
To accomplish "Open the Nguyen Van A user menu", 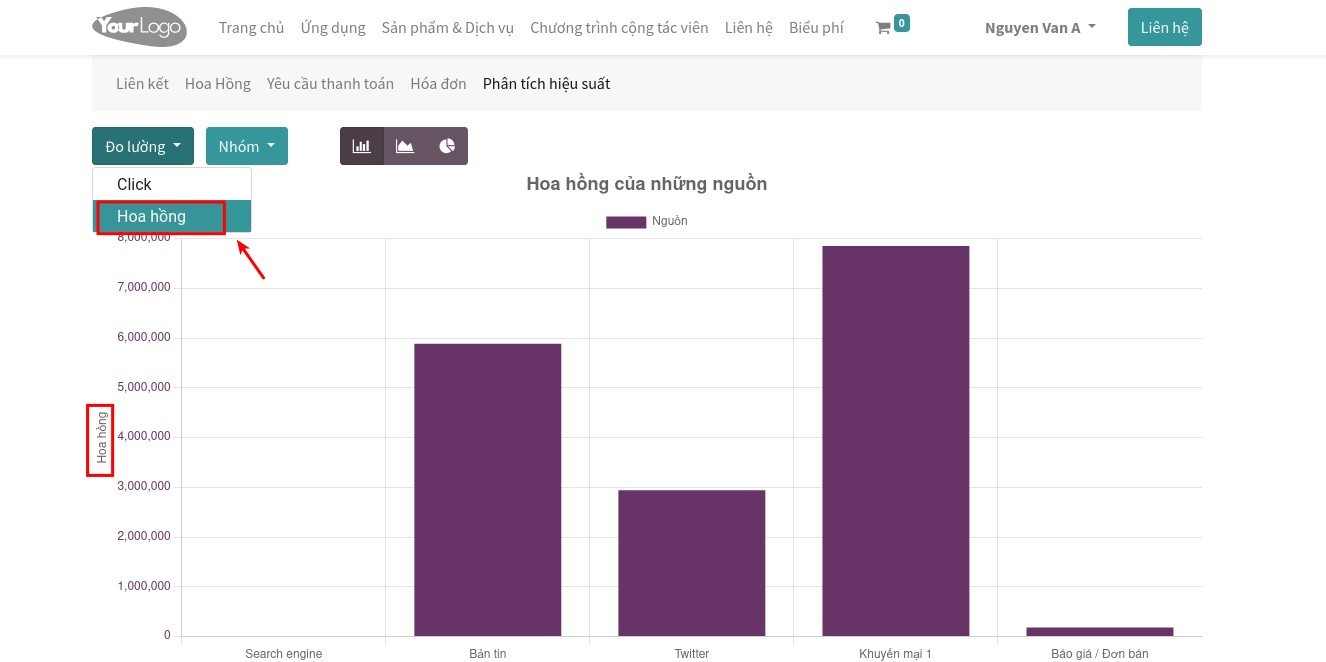I will pos(1040,28).
